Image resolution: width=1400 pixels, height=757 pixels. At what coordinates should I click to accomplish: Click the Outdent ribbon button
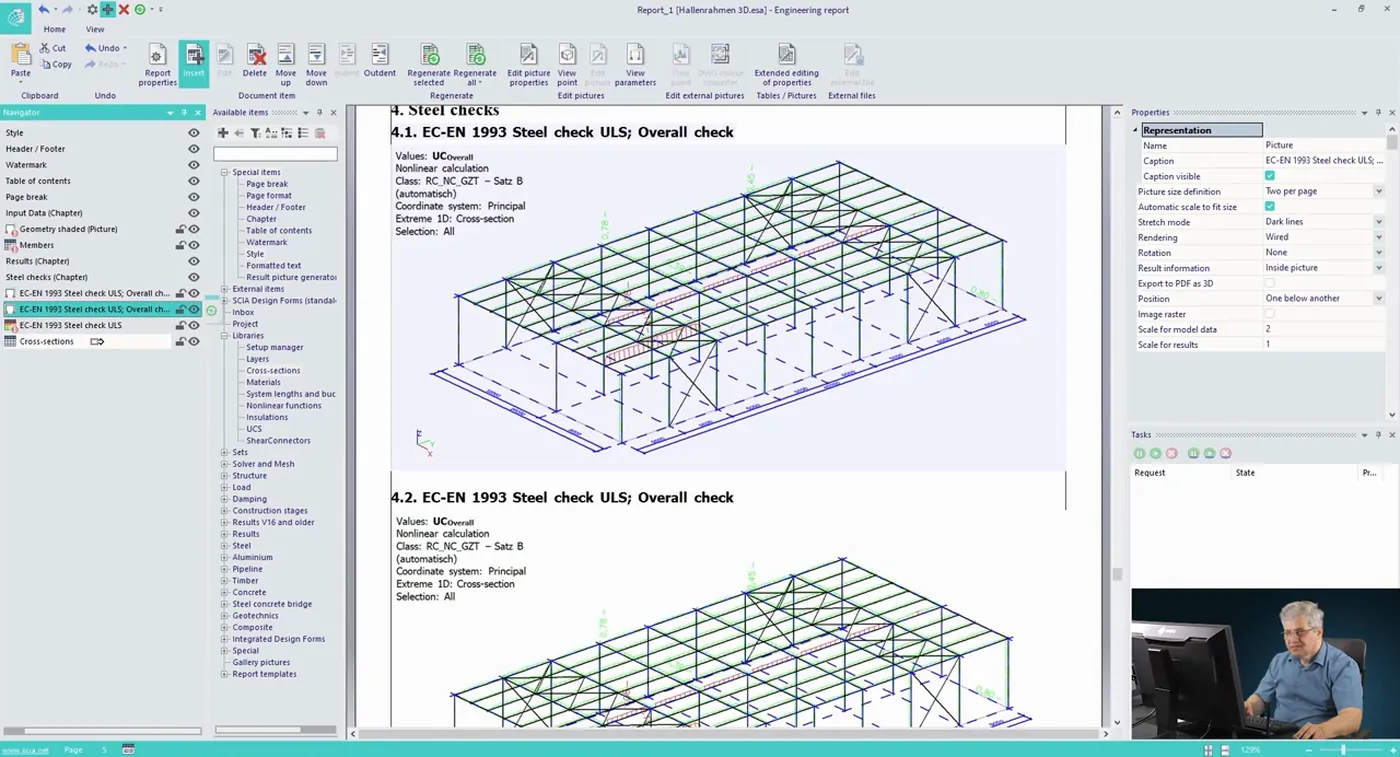click(x=380, y=62)
